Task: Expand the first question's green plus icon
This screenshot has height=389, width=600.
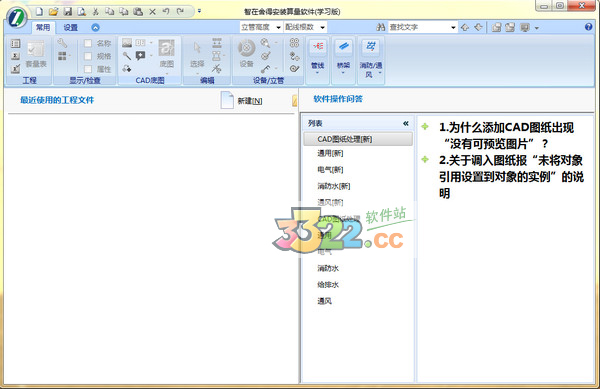Action: 425,127
